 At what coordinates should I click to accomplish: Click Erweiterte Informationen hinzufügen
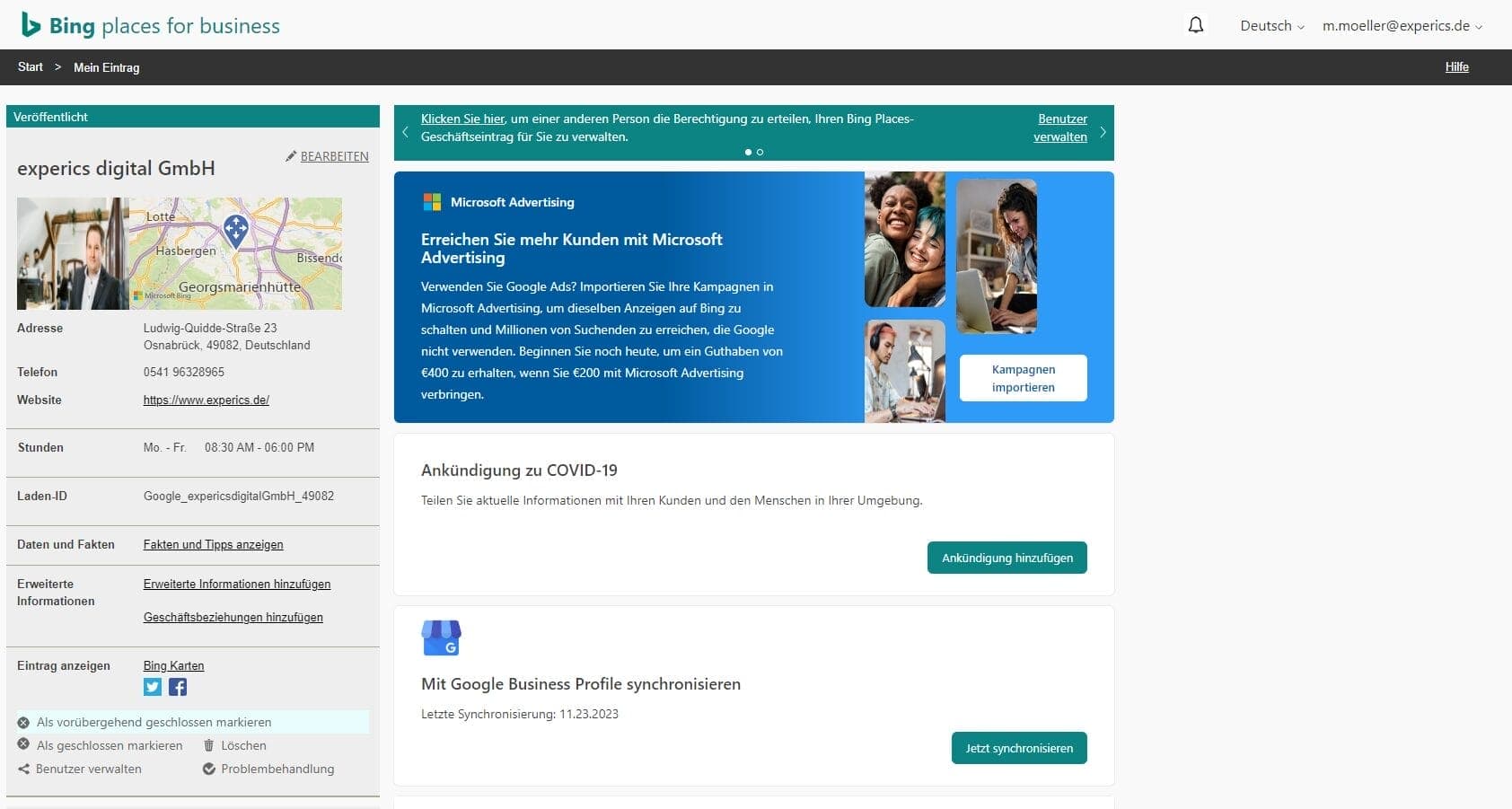(x=237, y=585)
